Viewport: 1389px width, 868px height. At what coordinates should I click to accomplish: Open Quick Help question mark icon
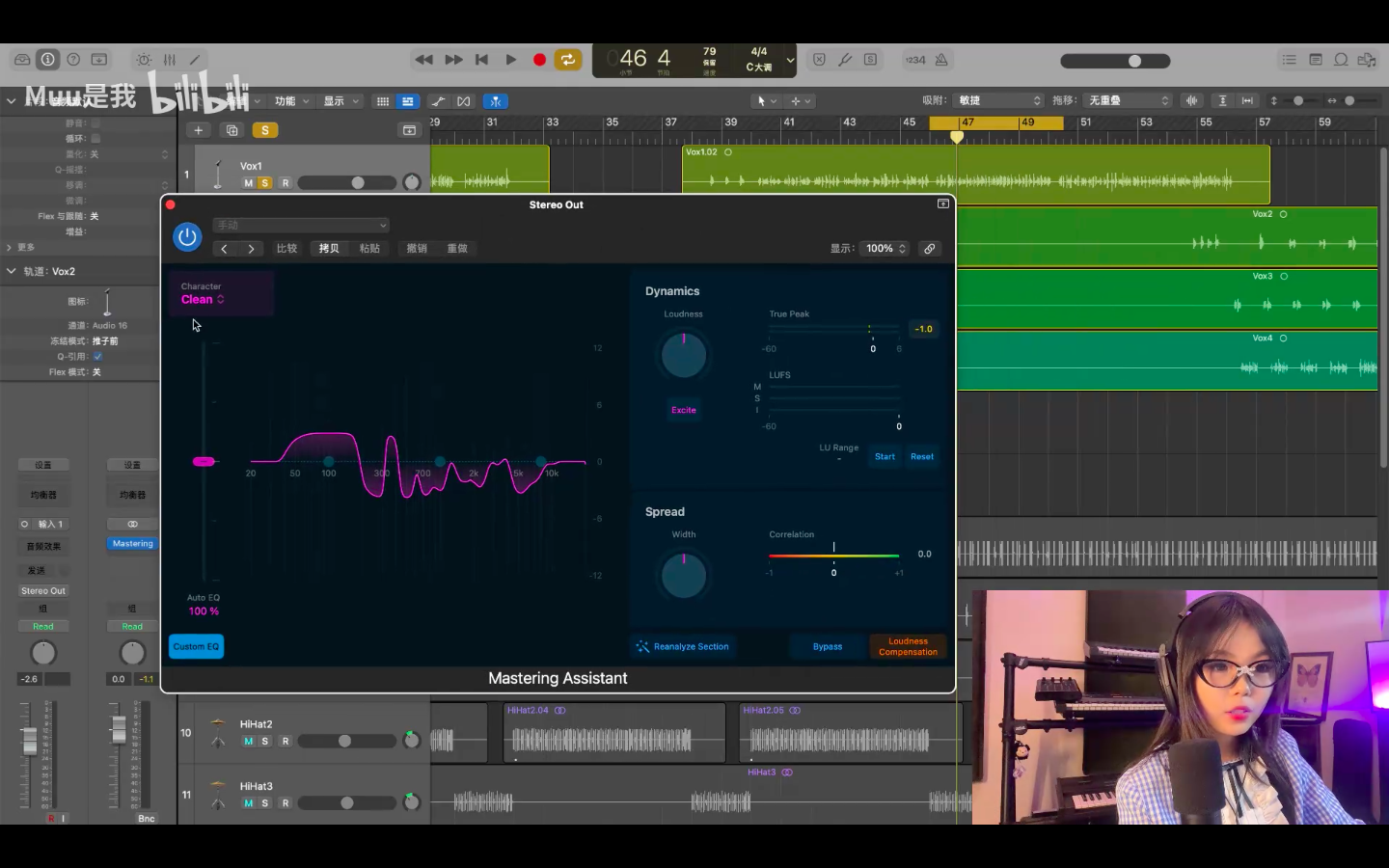click(x=73, y=60)
